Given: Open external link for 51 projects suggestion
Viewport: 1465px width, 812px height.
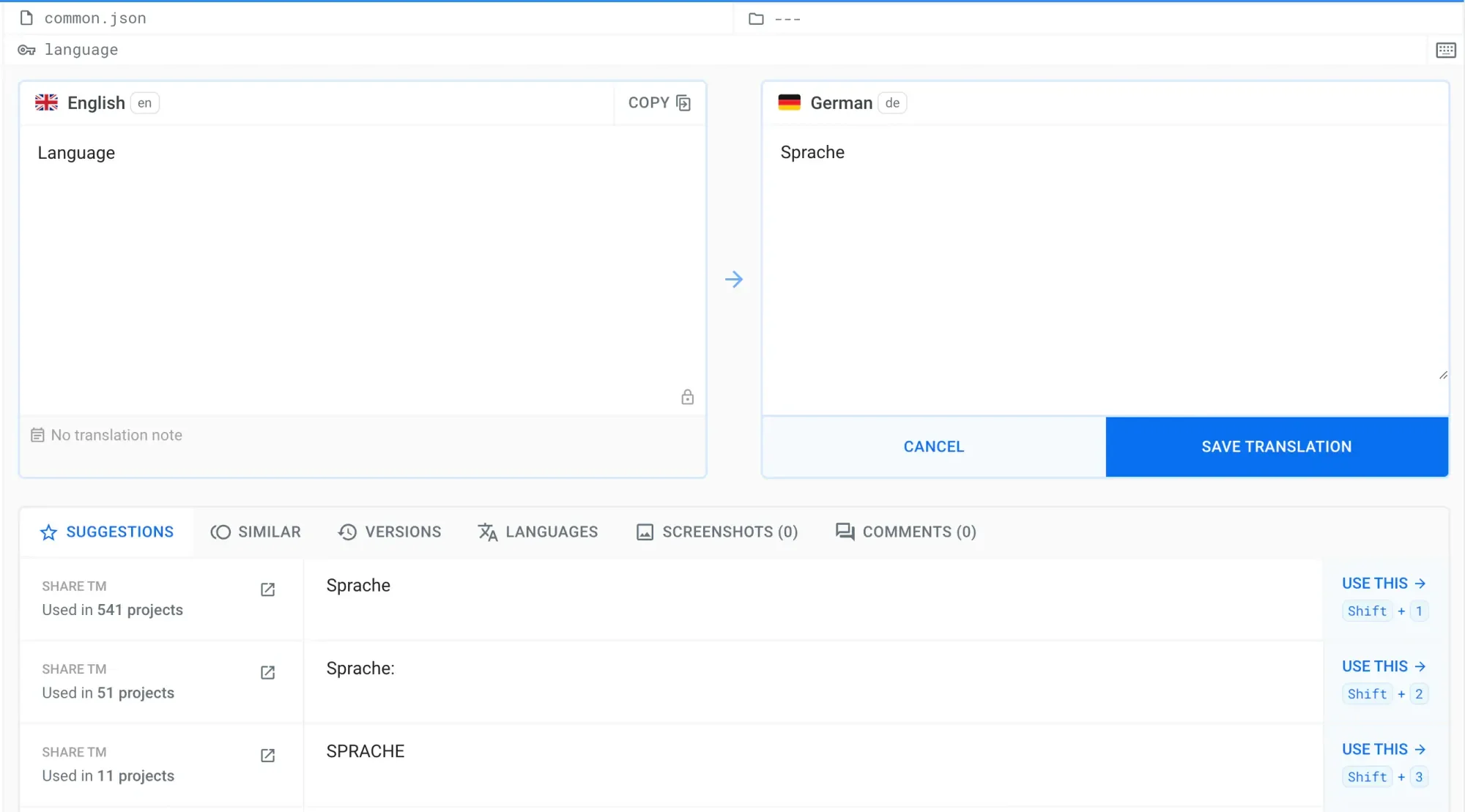Looking at the screenshot, I should [267, 672].
